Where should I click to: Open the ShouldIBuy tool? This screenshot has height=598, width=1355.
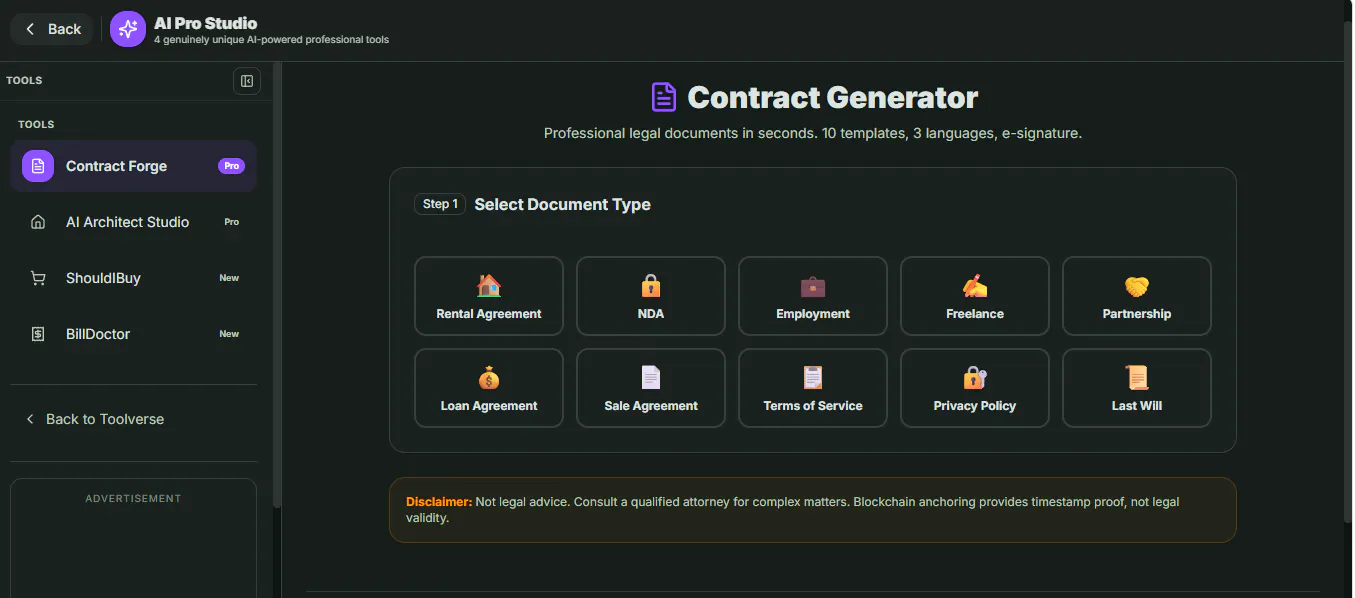click(133, 278)
